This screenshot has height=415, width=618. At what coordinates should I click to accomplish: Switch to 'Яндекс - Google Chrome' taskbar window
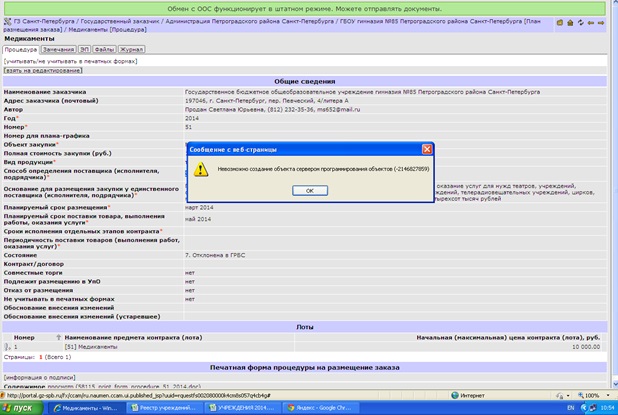pos(320,408)
